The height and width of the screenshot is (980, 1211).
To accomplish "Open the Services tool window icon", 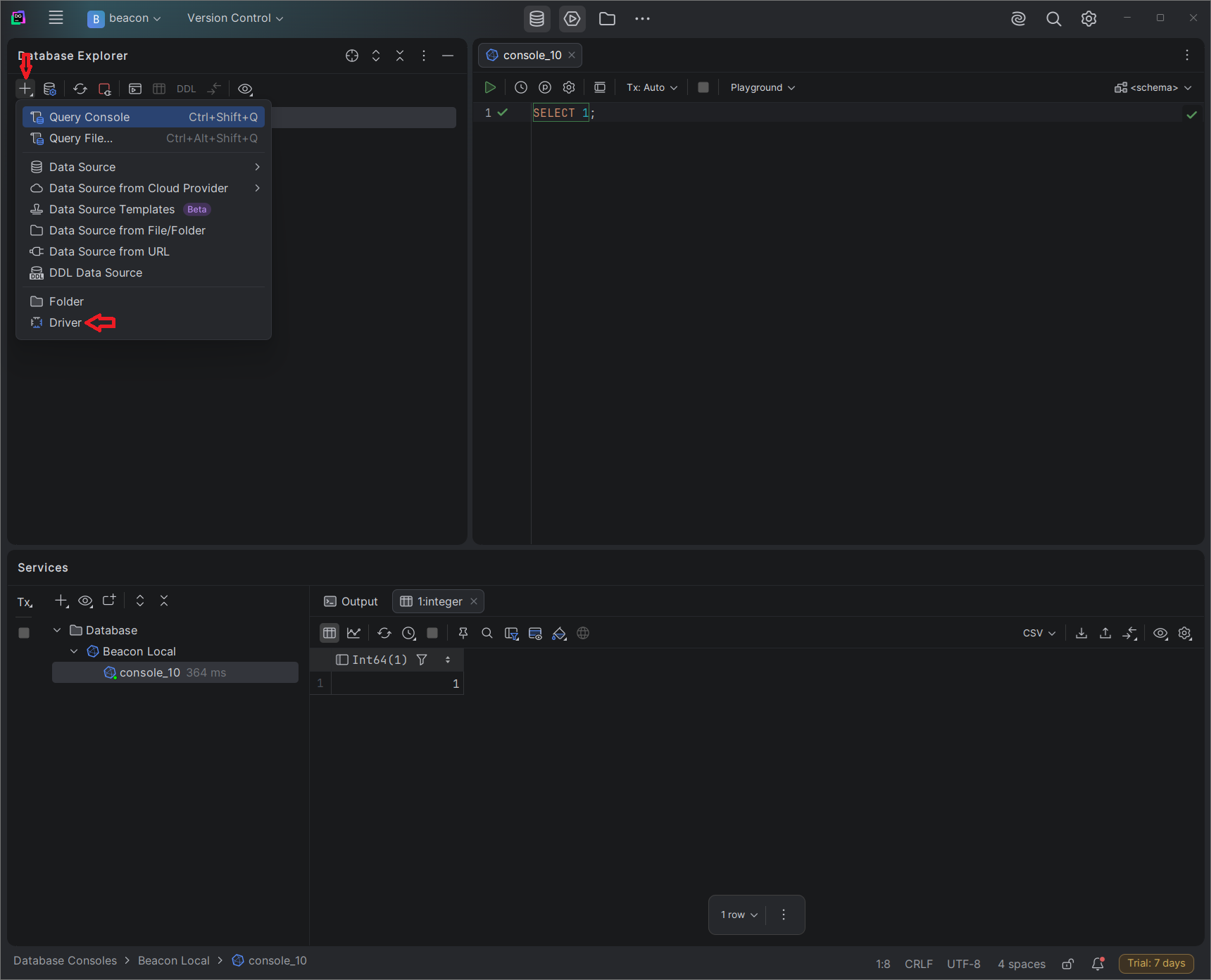I will (x=572, y=18).
